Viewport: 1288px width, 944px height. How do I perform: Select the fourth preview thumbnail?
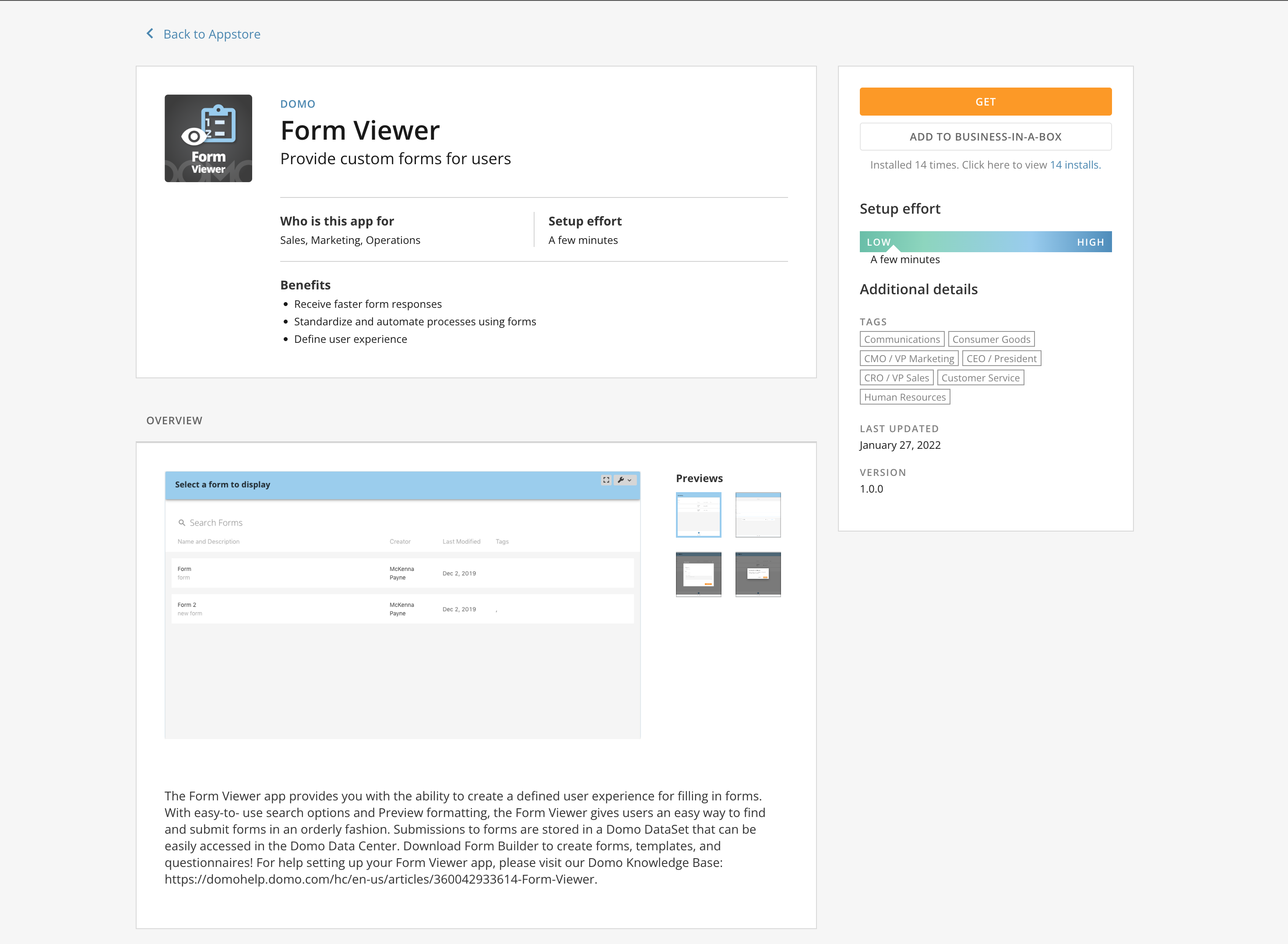click(758, 574)
